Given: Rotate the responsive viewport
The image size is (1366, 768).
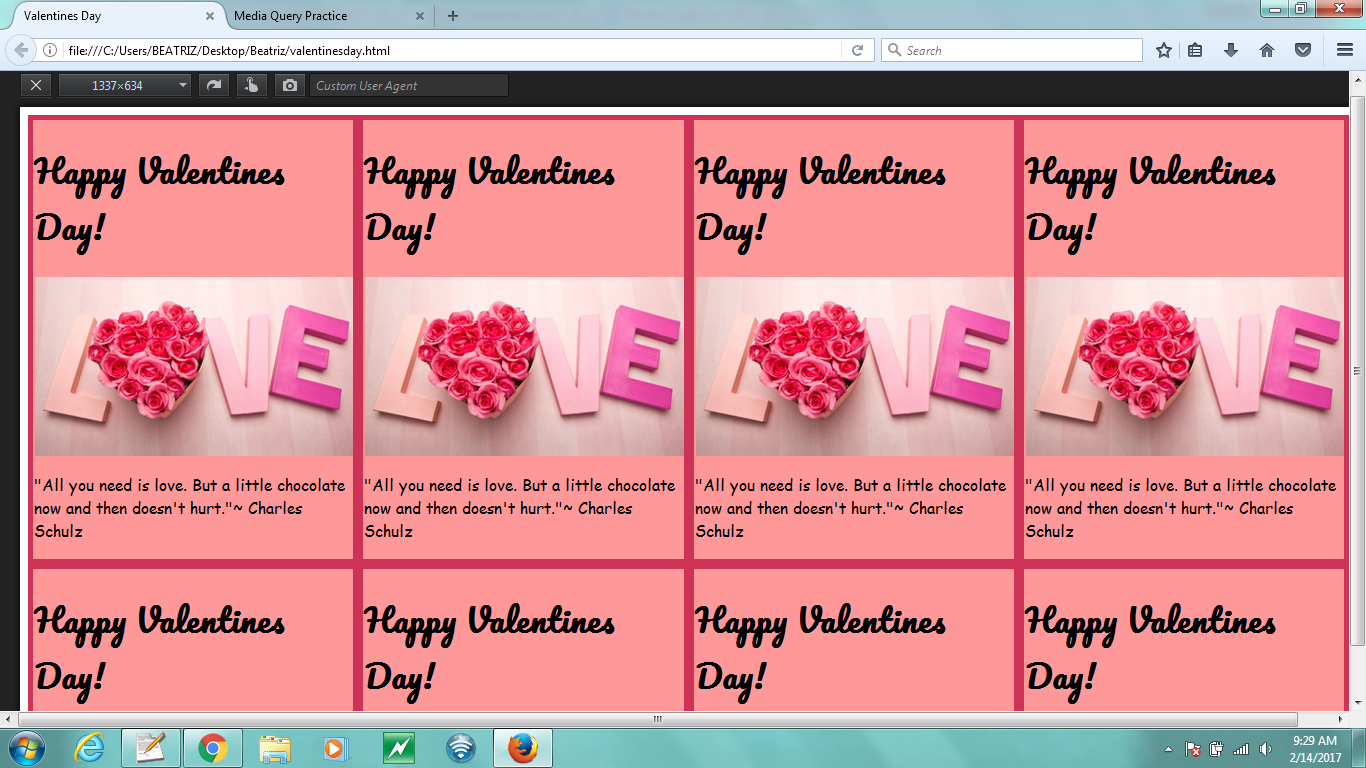Looking at the screenshot, I should [x=213, y=86].
